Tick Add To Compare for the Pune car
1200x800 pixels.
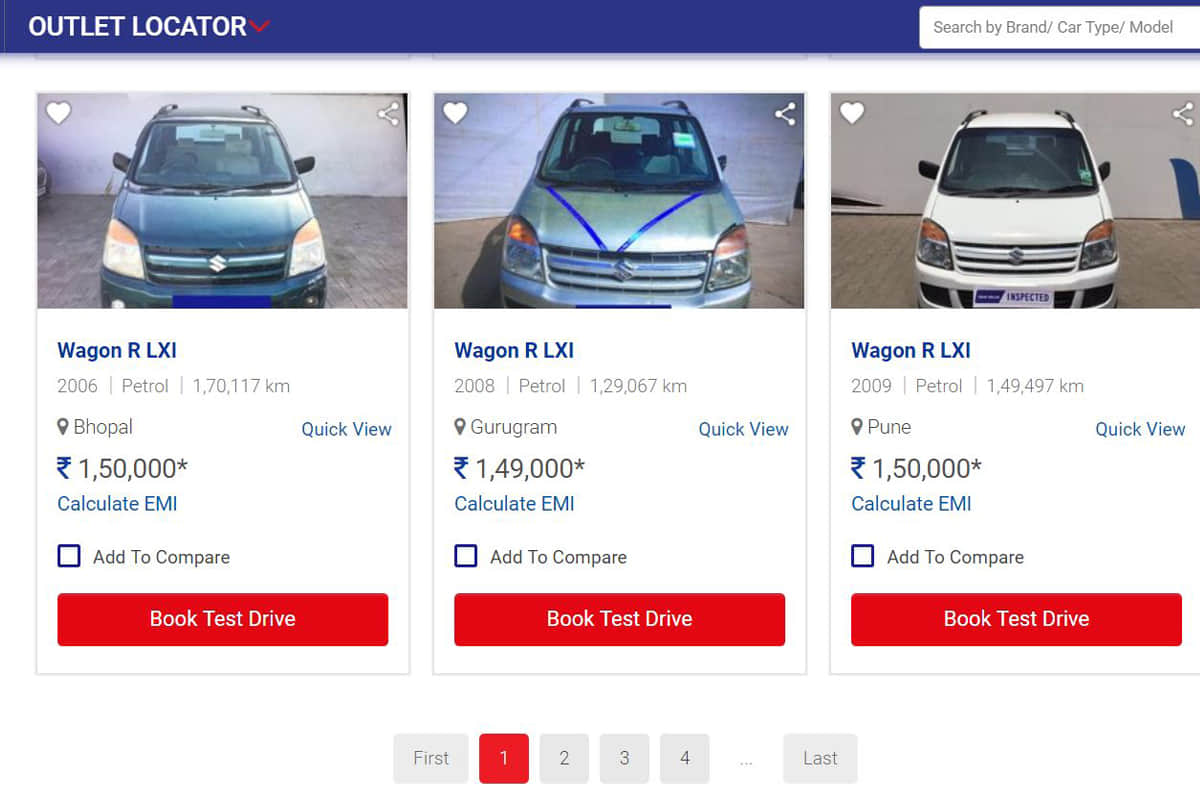click(862, 556)
